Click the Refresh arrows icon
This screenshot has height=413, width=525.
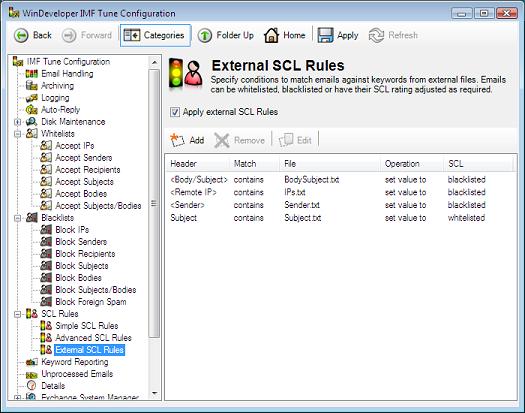click(376, 35)
